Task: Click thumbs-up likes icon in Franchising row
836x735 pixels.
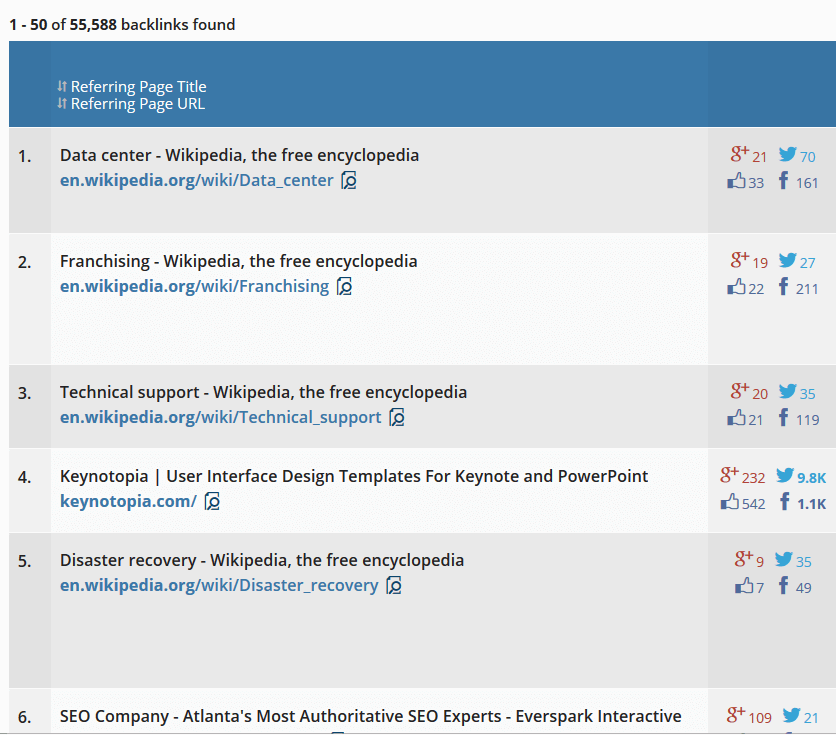Action: (x=736, y=287)
